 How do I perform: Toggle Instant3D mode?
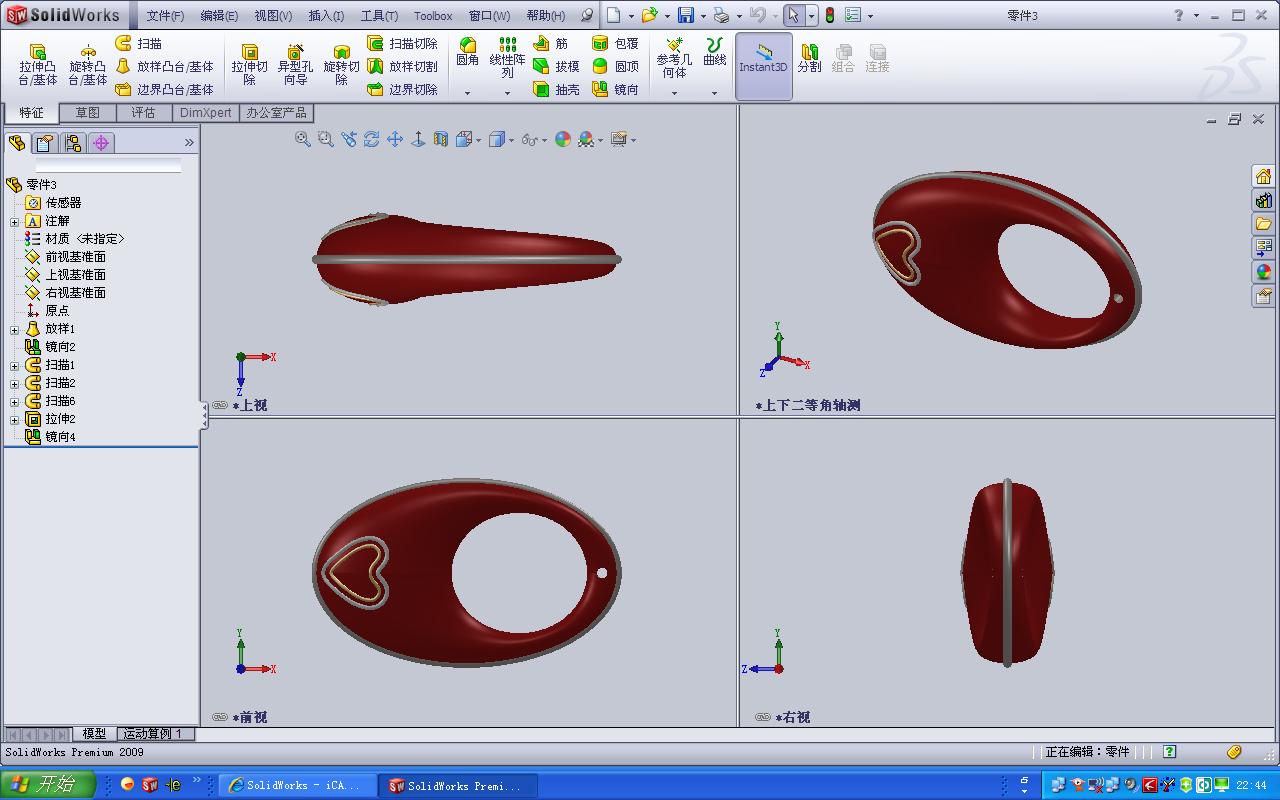[764, 66]
